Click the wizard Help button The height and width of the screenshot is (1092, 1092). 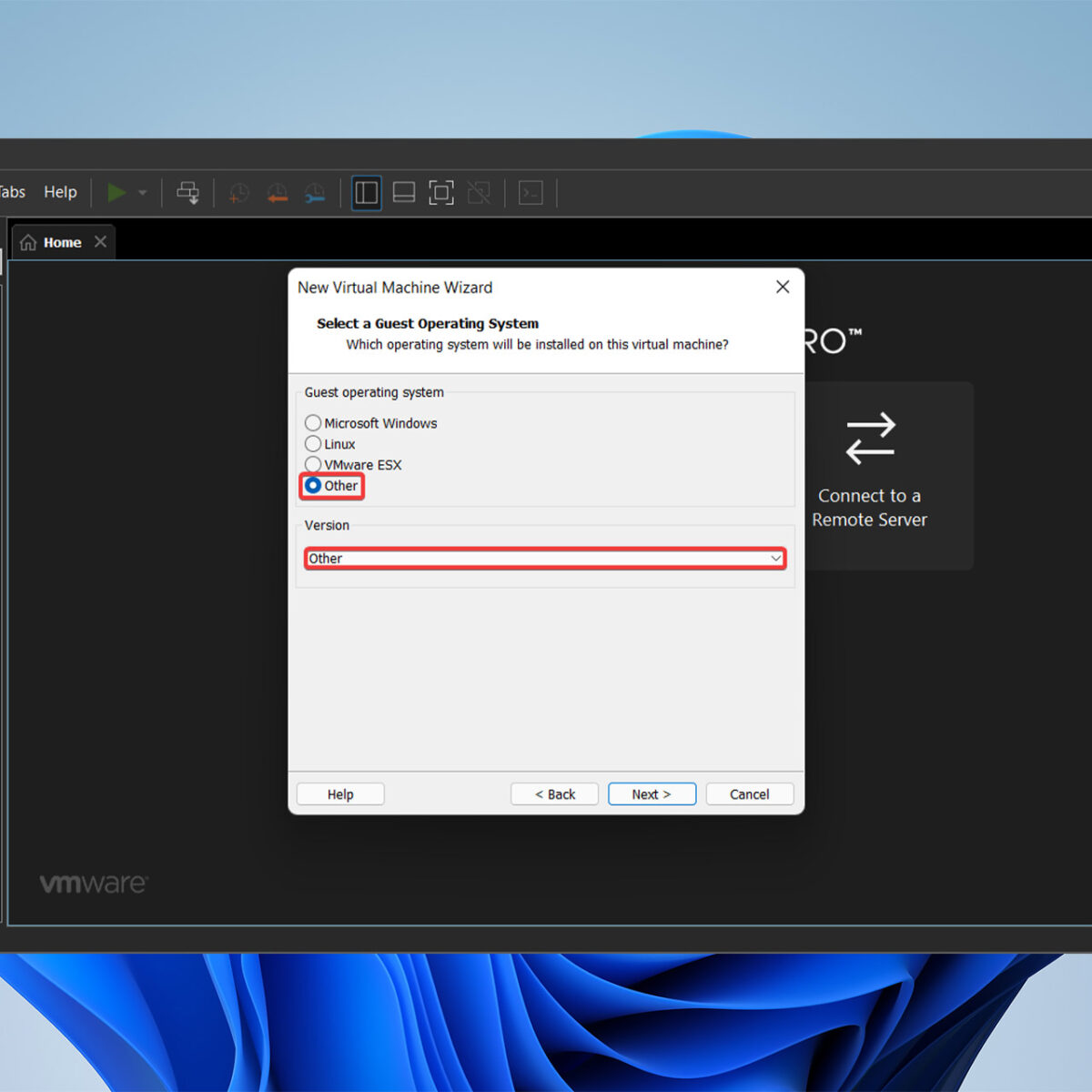340,794
